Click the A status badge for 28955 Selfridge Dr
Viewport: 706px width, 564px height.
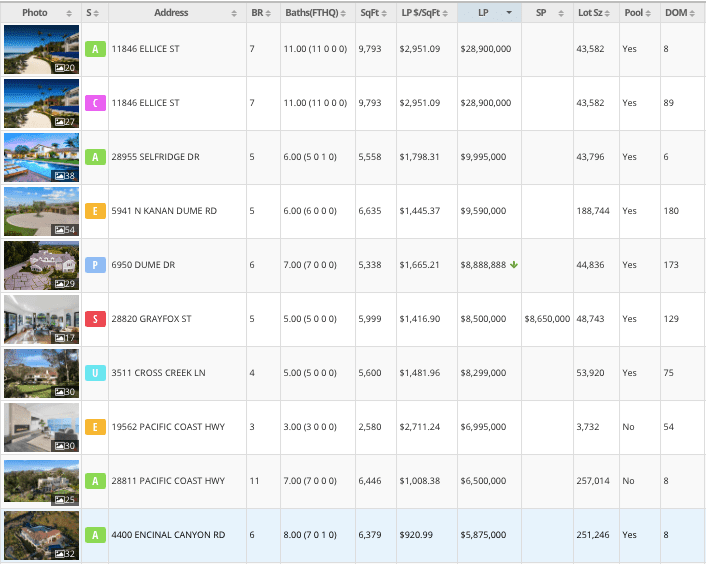click(x=95, y=157)
